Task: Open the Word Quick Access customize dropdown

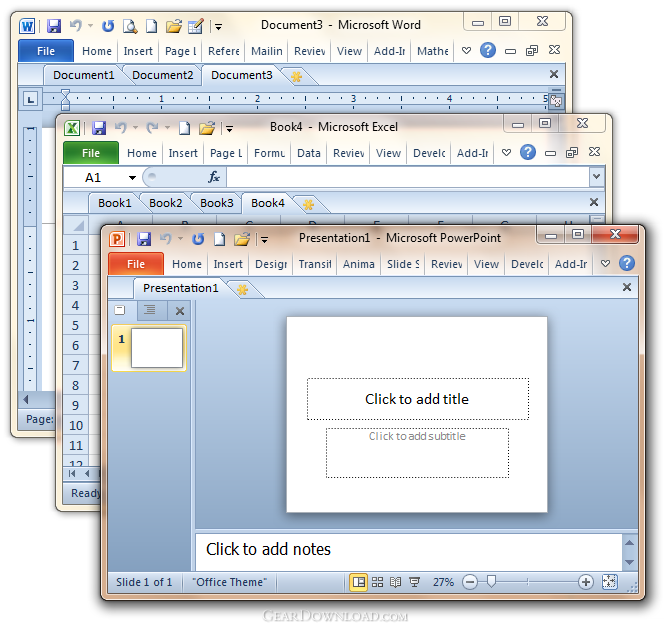Action: pyautogui.click(x=218, y=27)
